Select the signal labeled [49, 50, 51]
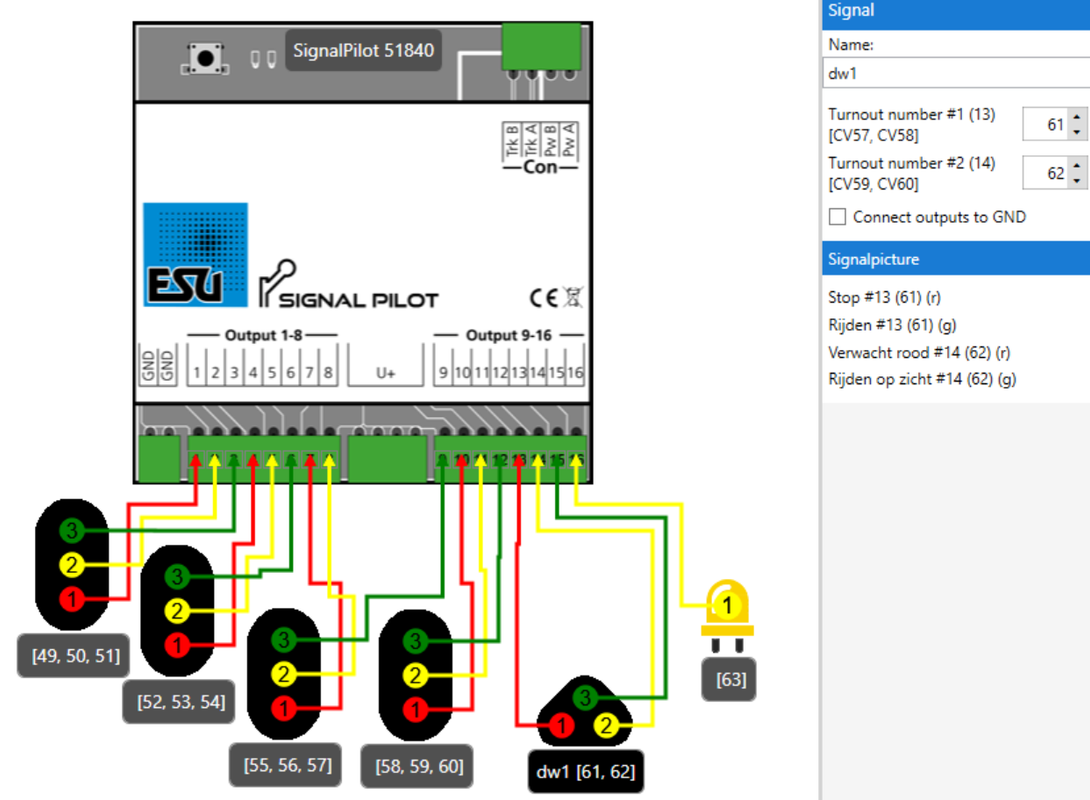This screenshot has width=1090, height=800. [x=72, y=564]
